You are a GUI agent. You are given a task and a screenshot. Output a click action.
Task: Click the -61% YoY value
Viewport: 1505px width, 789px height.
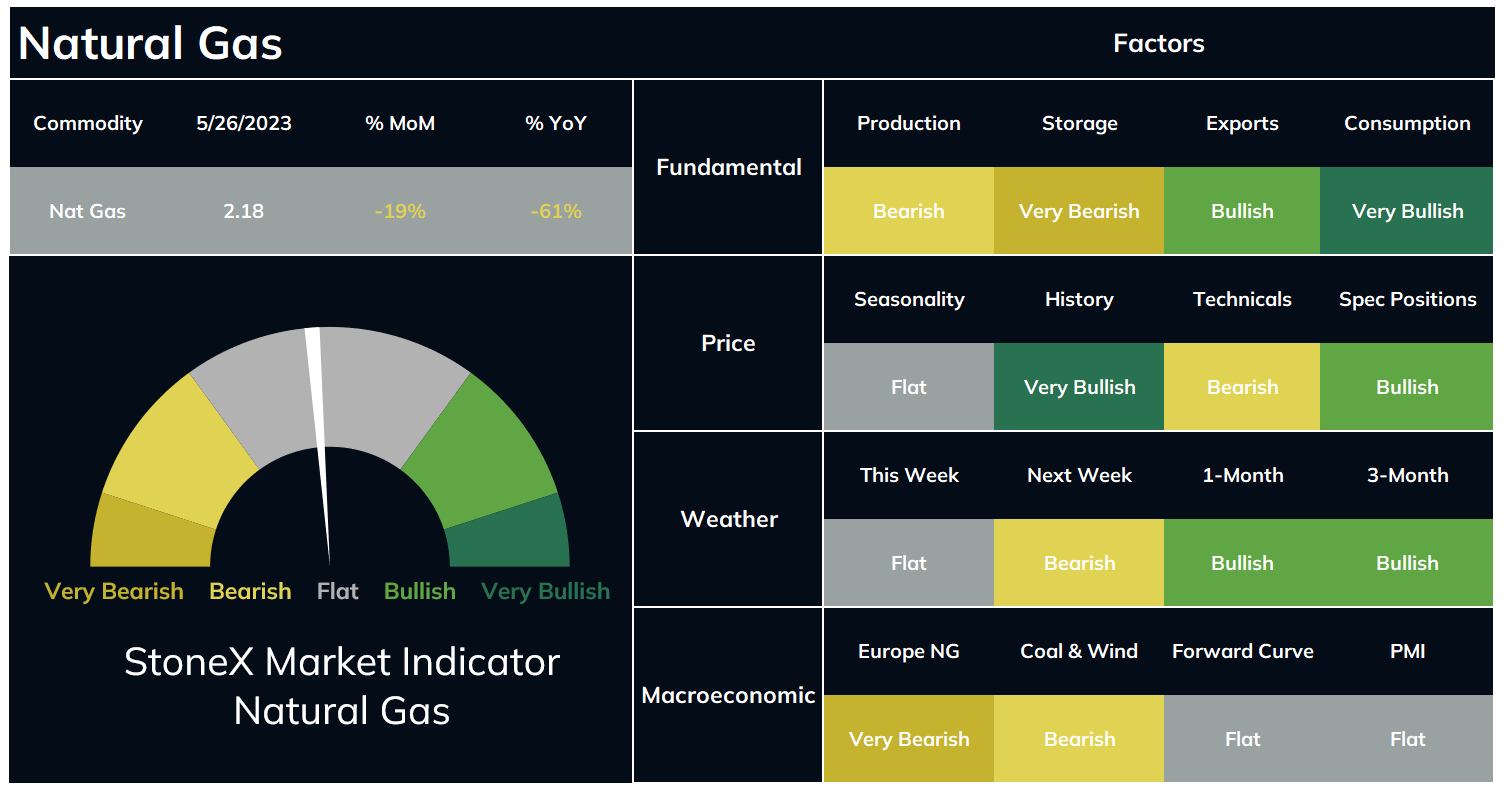[x=556, y=211]
